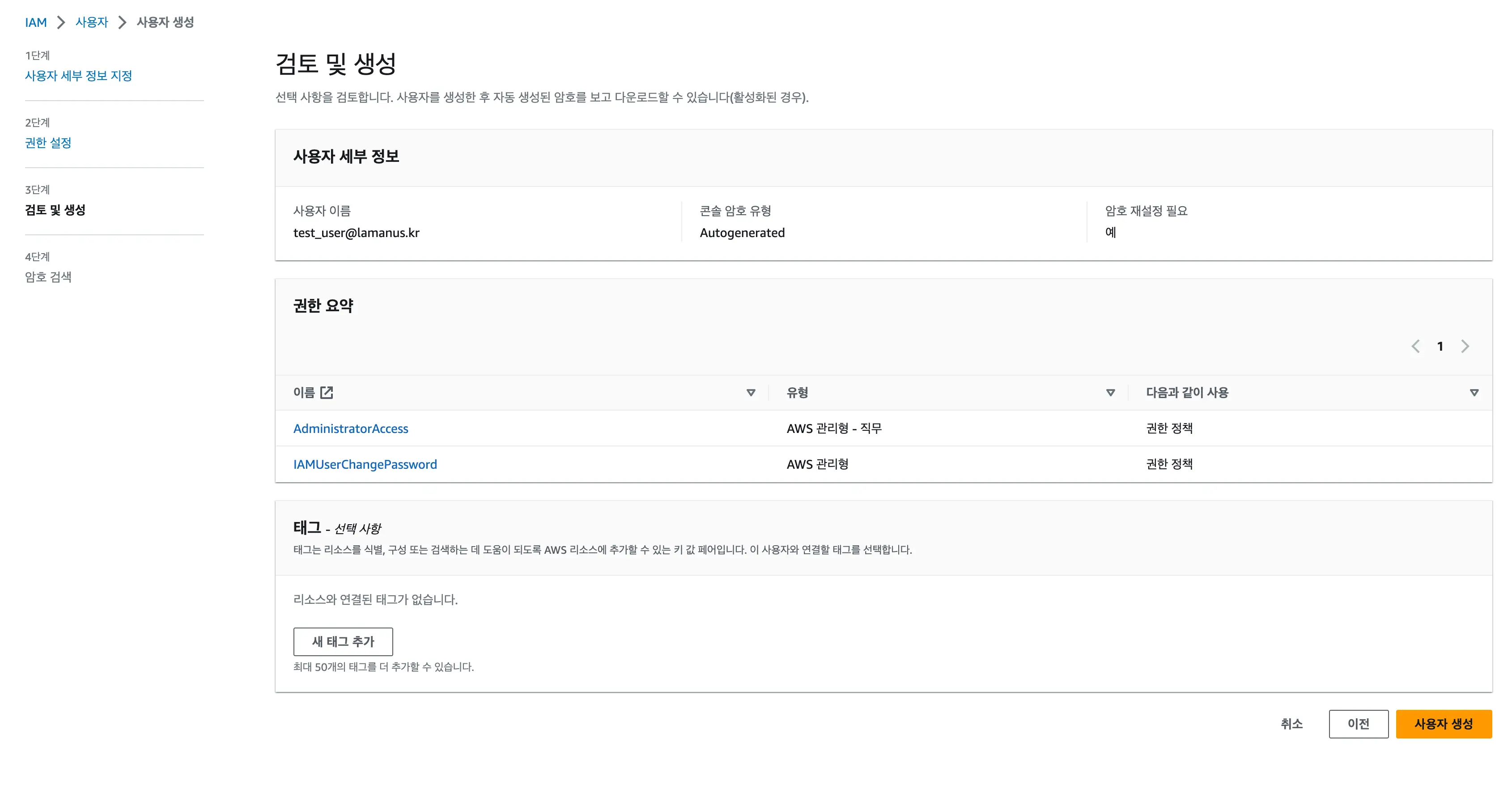Open 사용자 breadcrumb link
The height and width of the screenshot is (806, 1512).
pos(92,22)
